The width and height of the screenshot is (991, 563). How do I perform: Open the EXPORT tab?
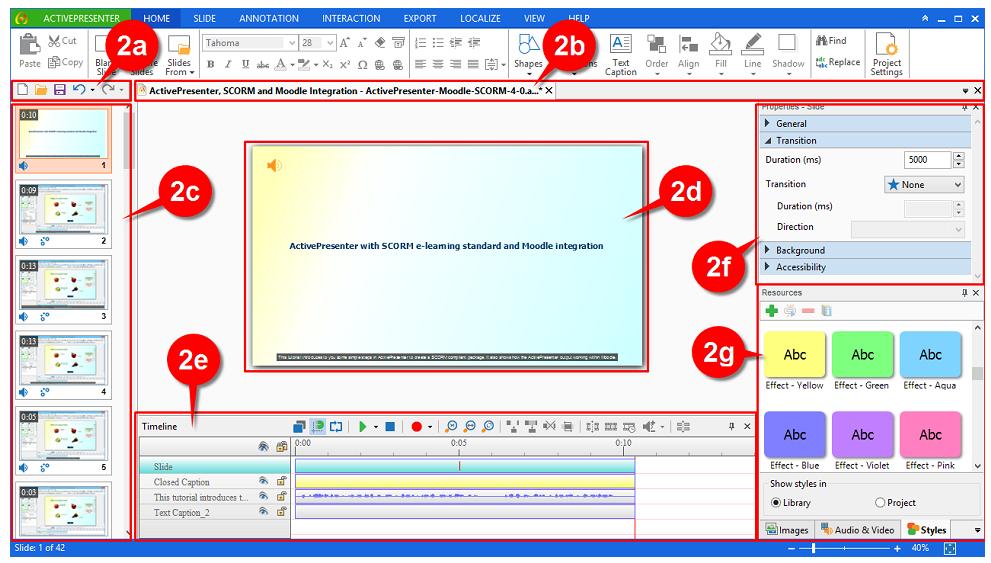pos(420,18)
